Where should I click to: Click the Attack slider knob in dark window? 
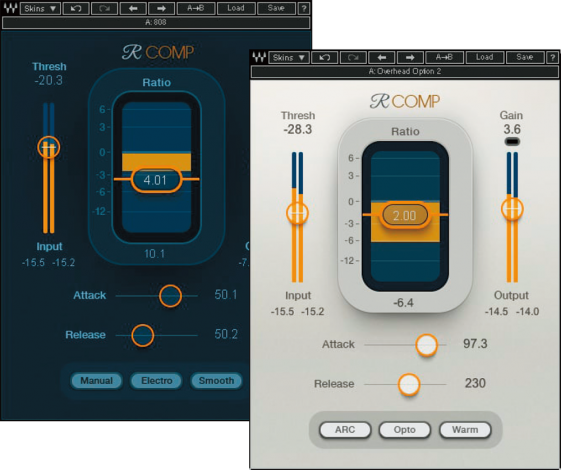coord(170,296)
